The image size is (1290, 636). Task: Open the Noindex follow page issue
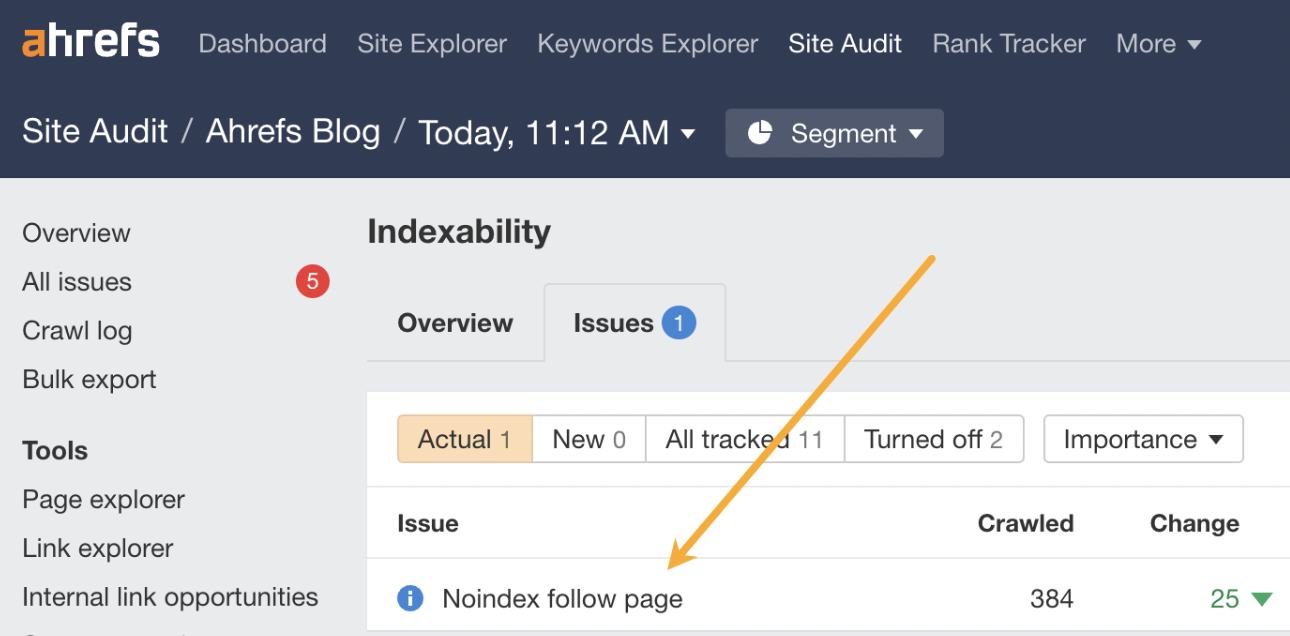coord(562,599)
